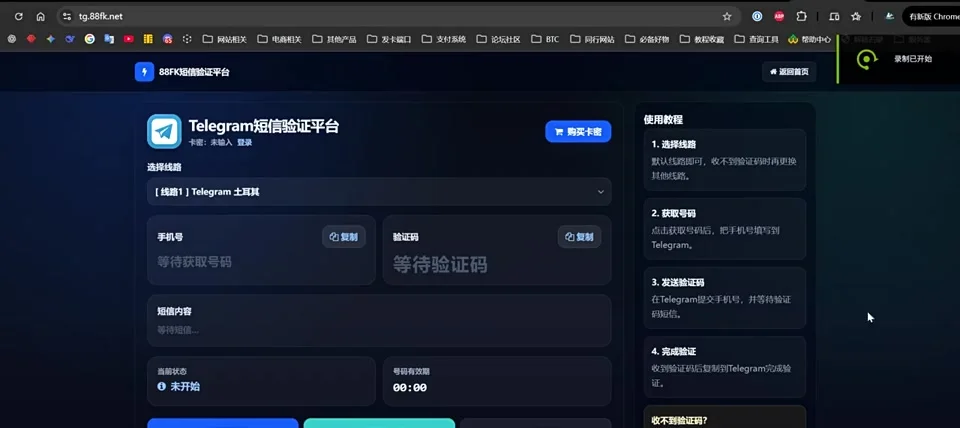Copy the phone number with 复制

[x=343, y=237]
